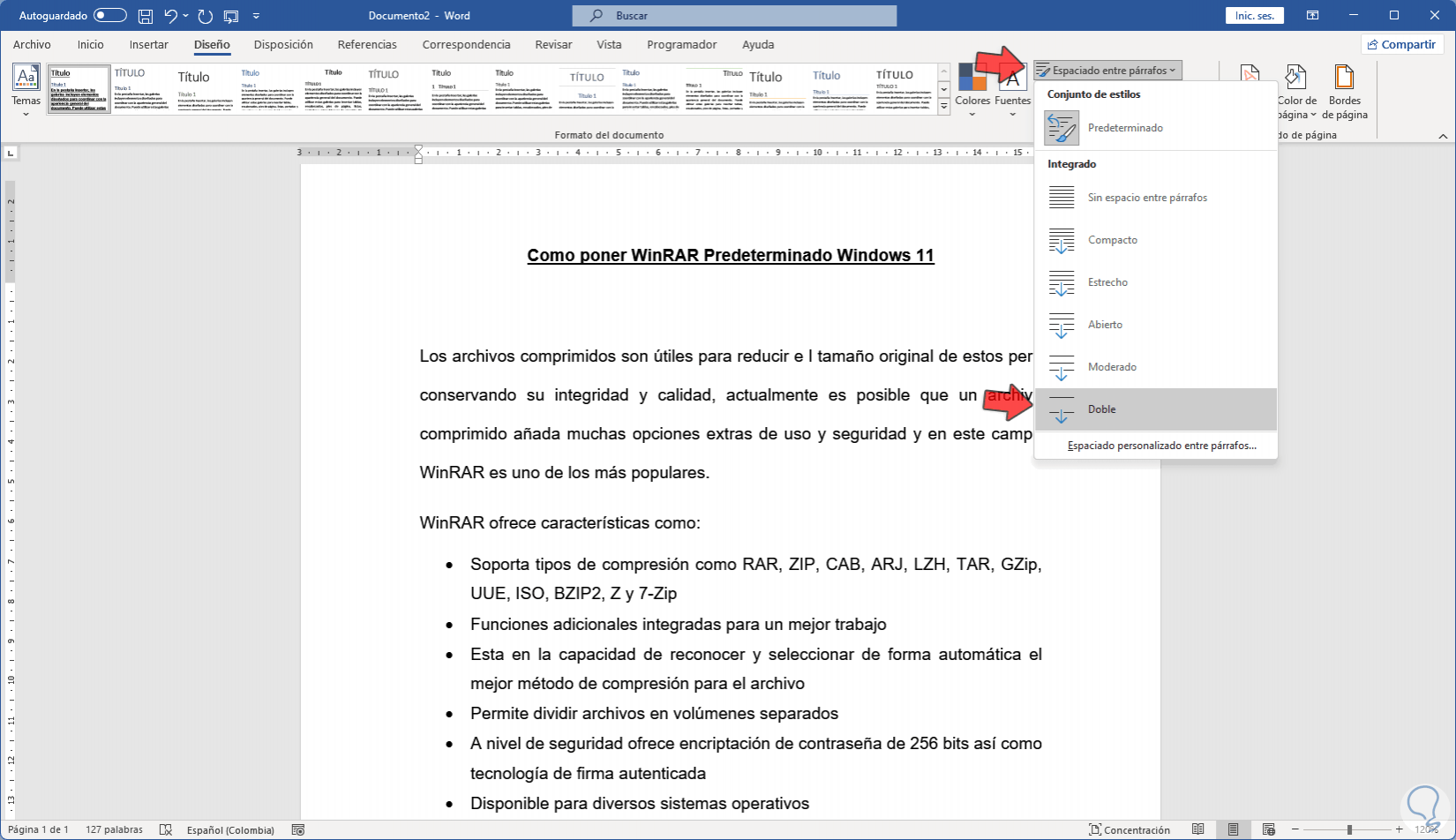Image resolution: width=1456 pixels, height=840 pixels.
Task: Click the Buscar search box
Action: (x=734, y=16)
